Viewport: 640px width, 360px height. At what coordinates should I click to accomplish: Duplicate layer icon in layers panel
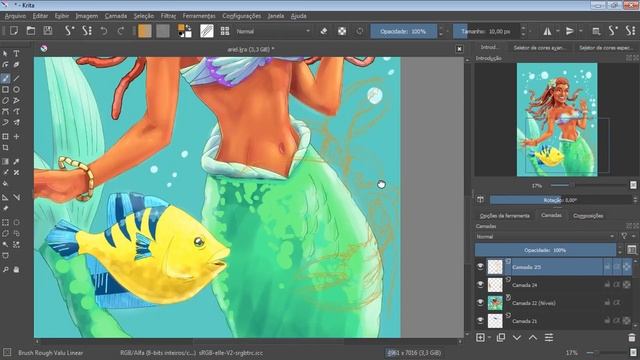(x=501, y=338)
